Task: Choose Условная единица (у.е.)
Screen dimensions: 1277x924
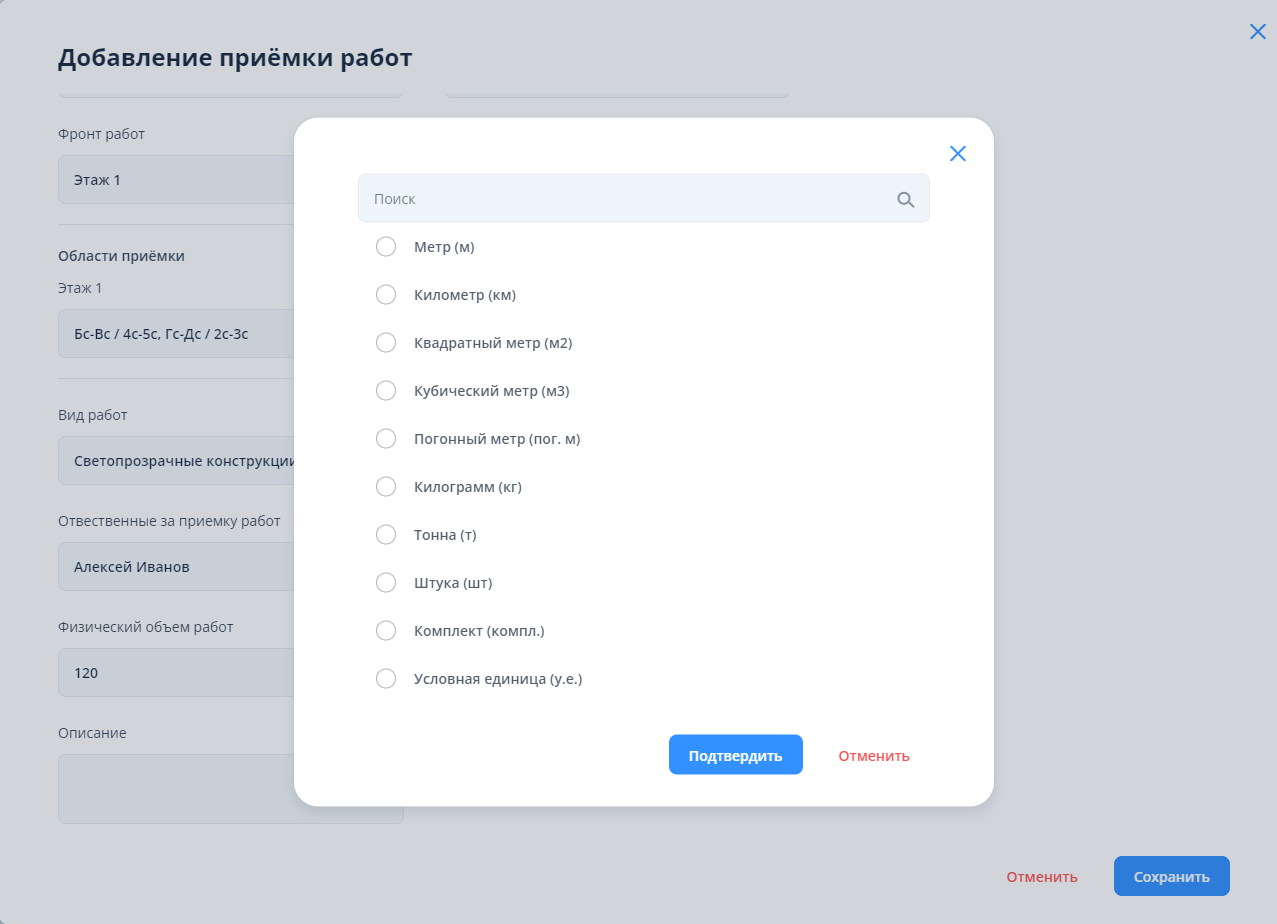Action: pyautogui.click(x=386, y=679)
